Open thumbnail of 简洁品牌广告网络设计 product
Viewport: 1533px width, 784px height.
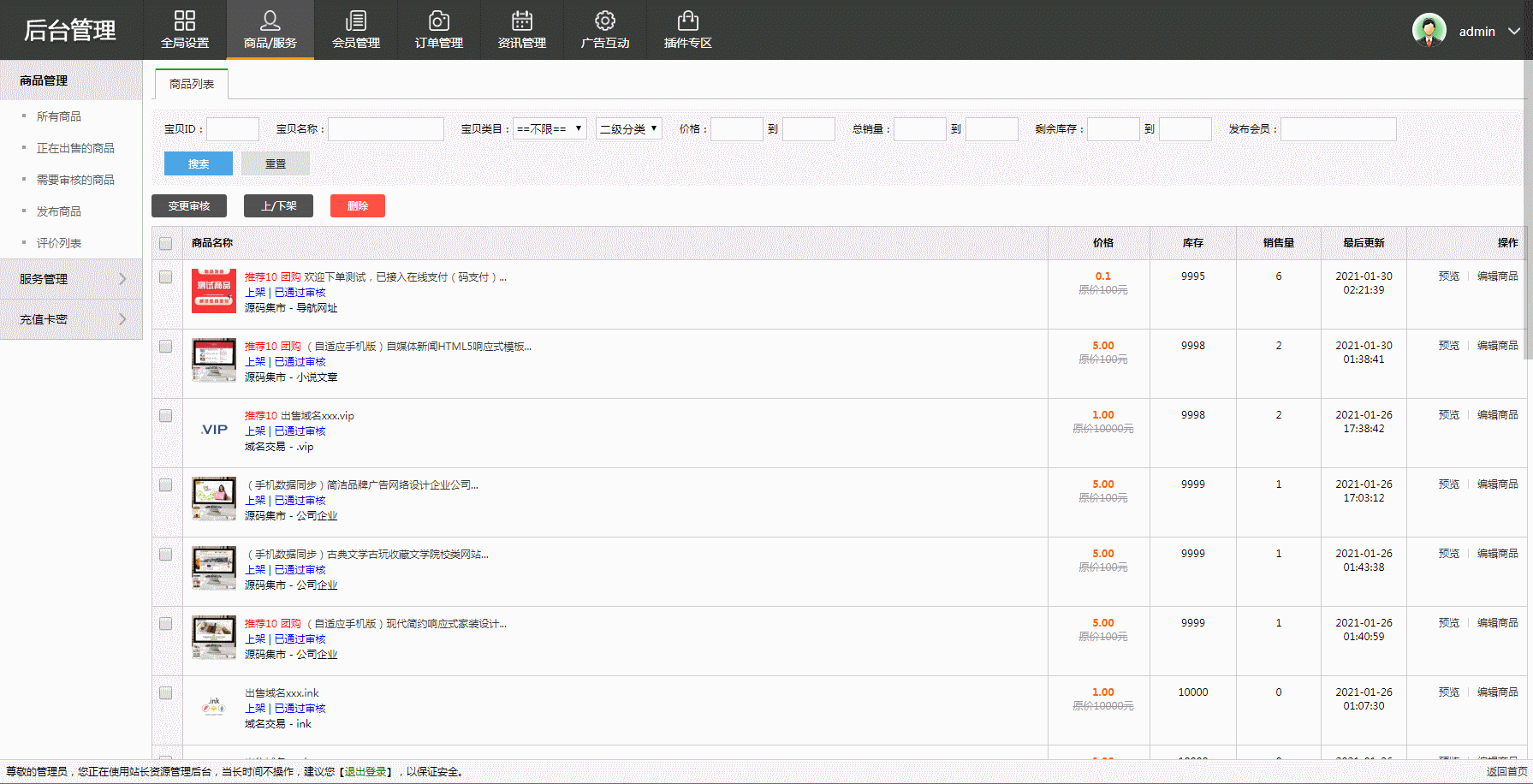[214, 499]
